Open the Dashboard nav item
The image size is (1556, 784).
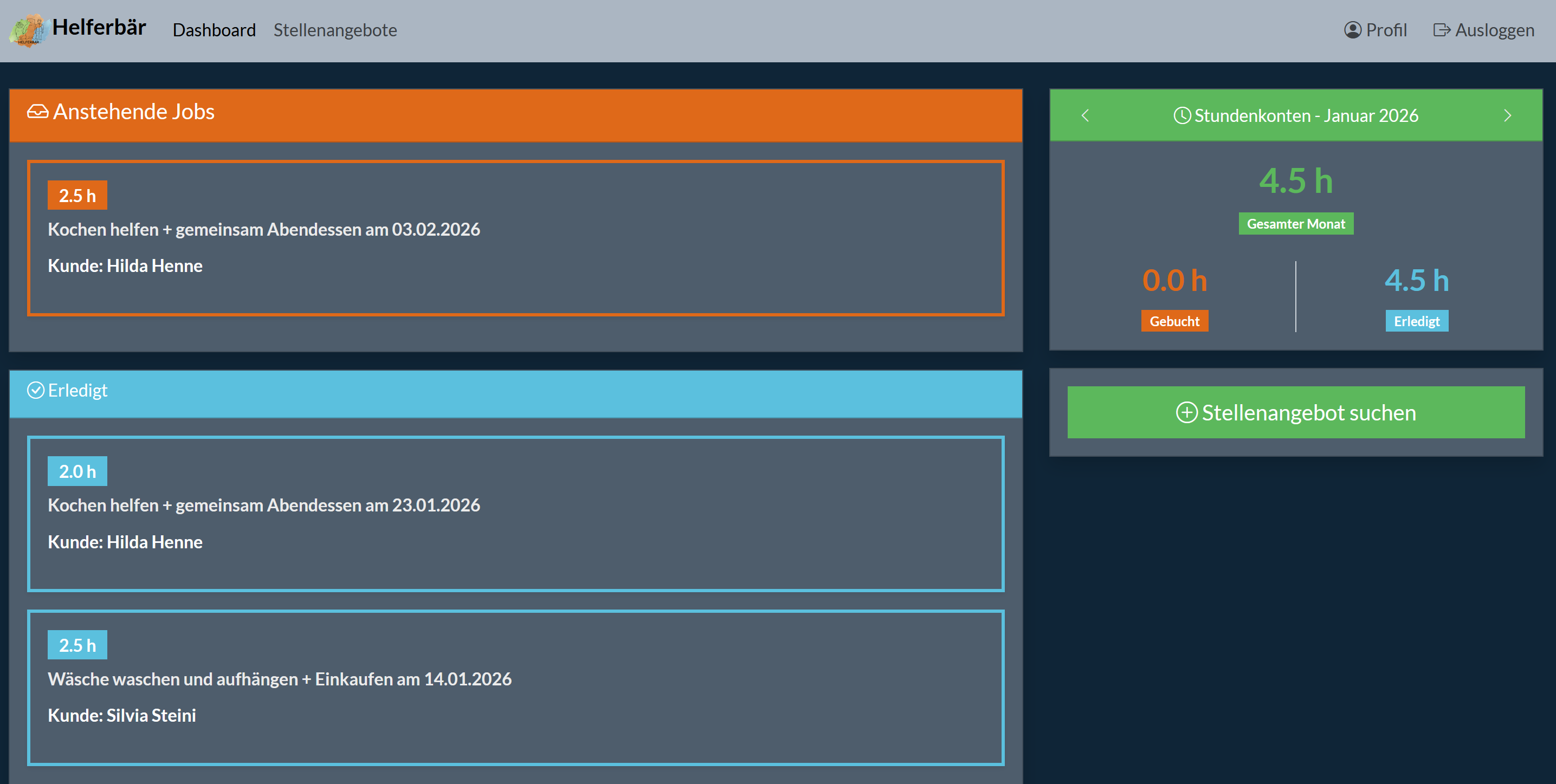pyautogui.click(x=214, y=30)
